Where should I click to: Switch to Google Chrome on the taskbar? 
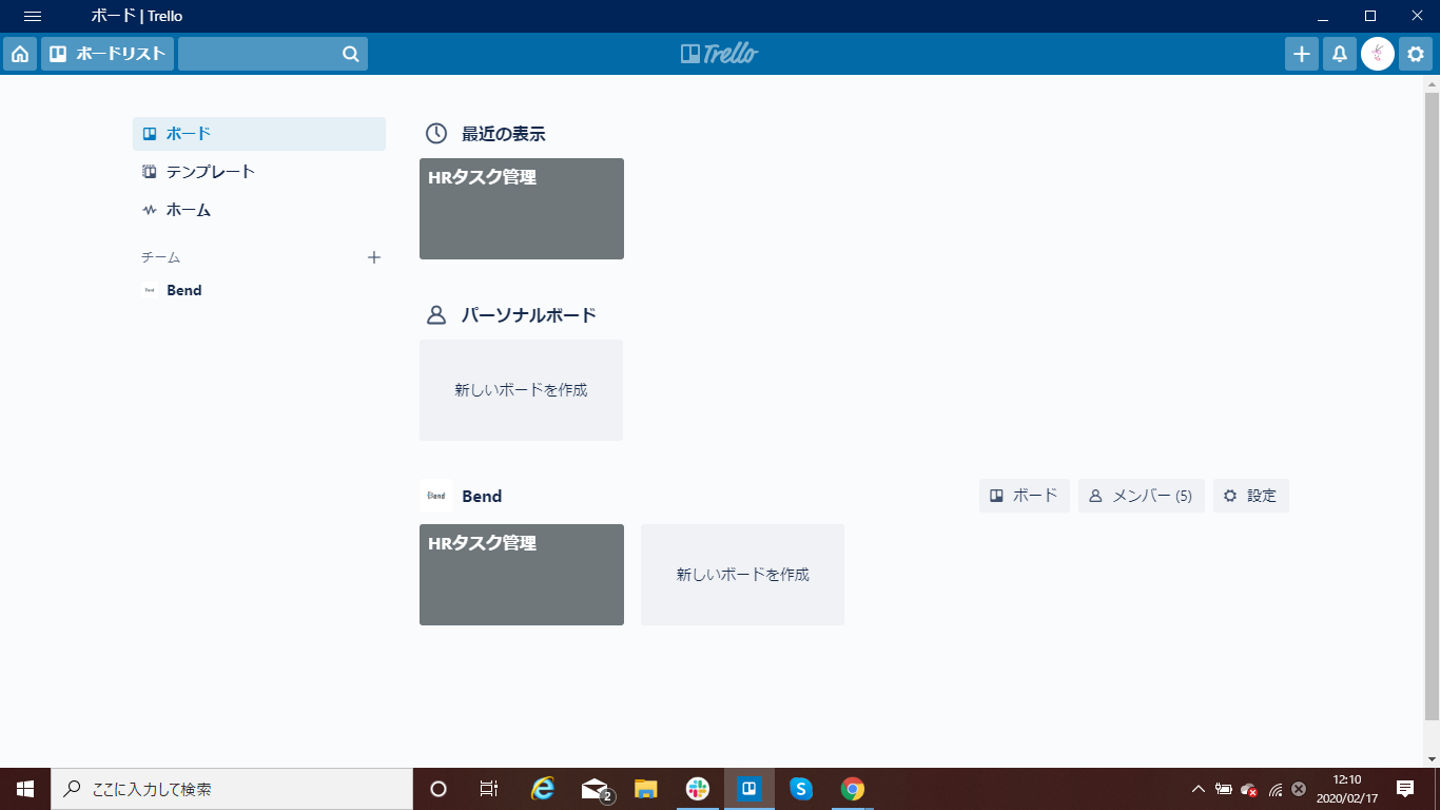pos(852,789)
